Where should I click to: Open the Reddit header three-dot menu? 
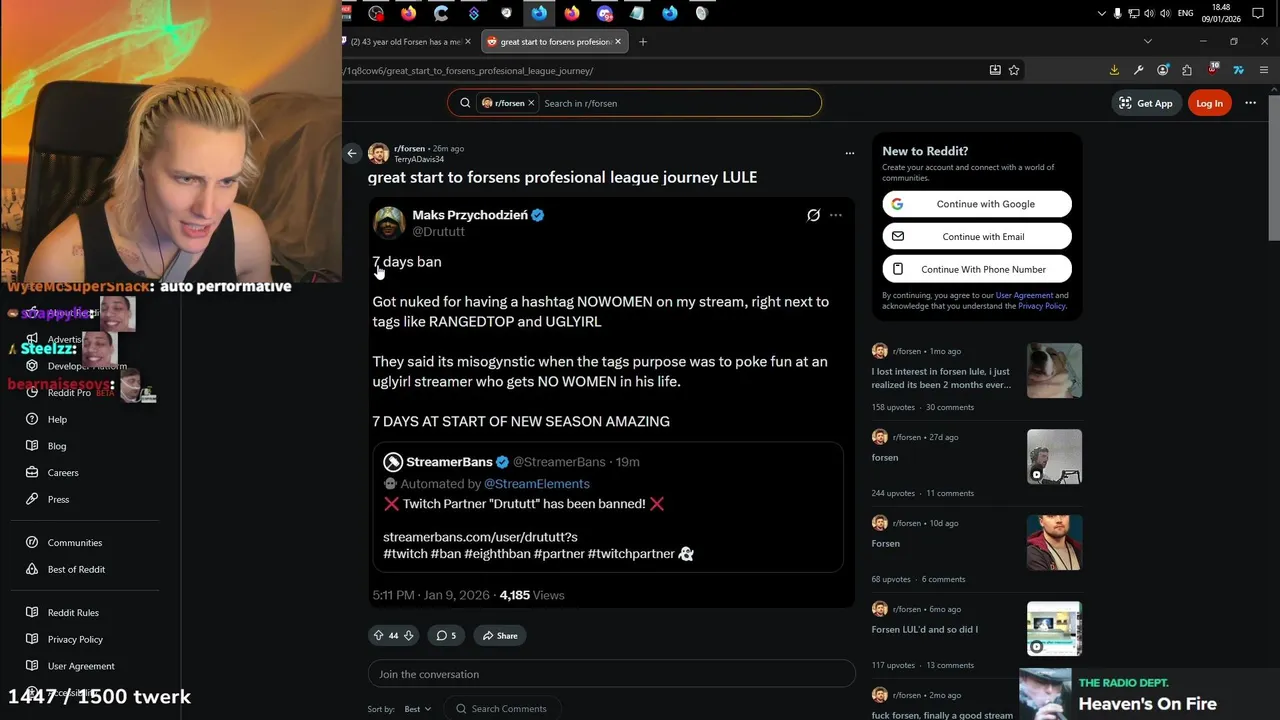click(x=1250, y=103)
